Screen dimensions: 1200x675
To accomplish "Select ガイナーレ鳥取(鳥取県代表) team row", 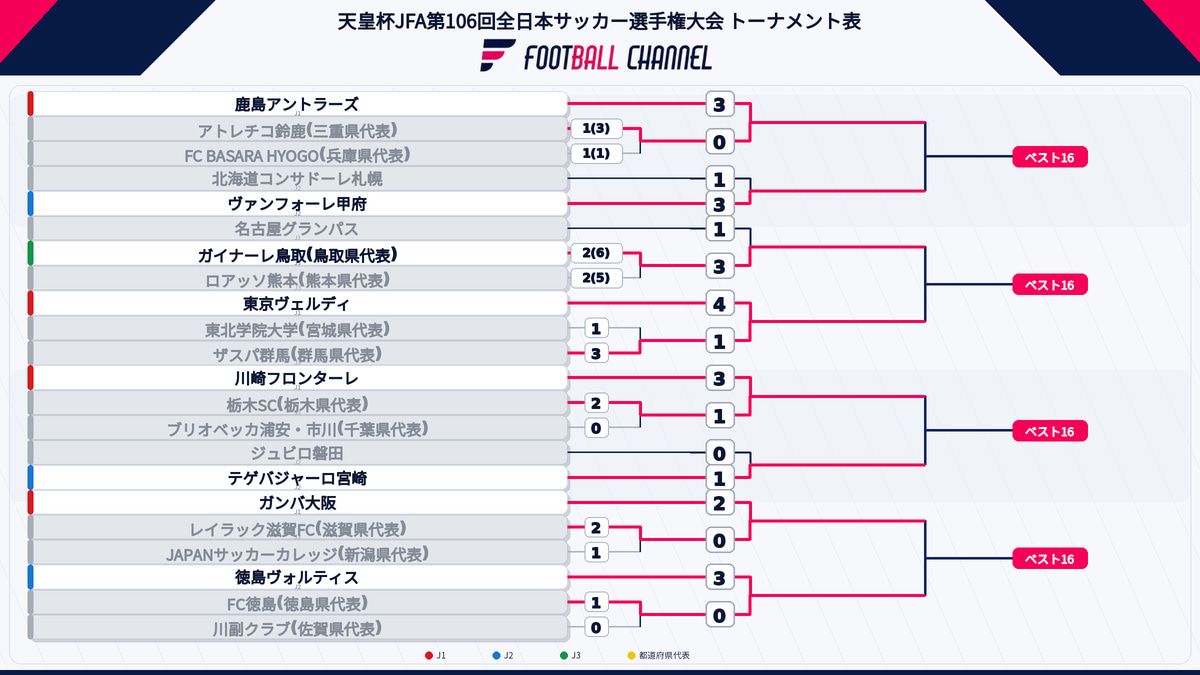I will [x=297, y=254].
